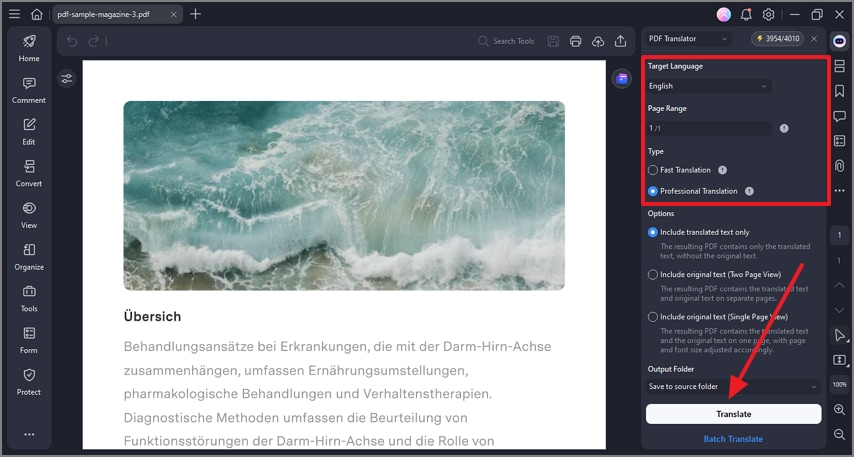Viewport: 854px width, 457px height.
Task: Click the undo arrow
Action: pyautogui.click(x=72, y=41)
